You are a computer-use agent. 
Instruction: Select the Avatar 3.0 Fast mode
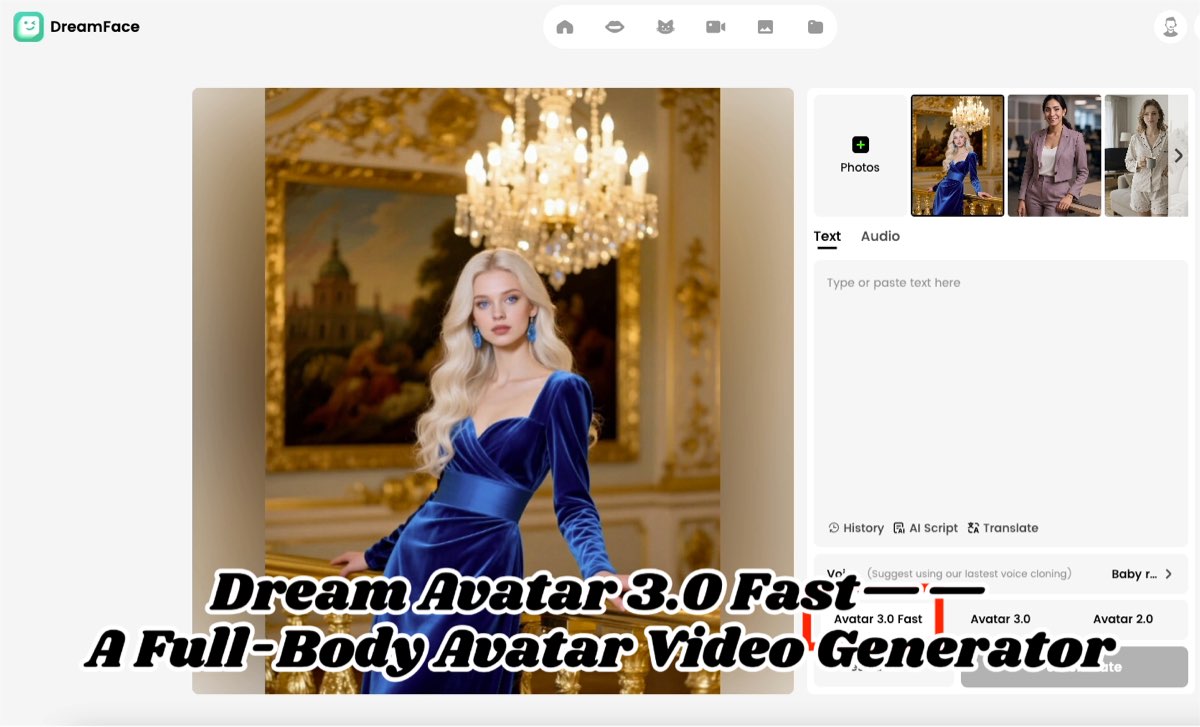[x=877, y=619]
